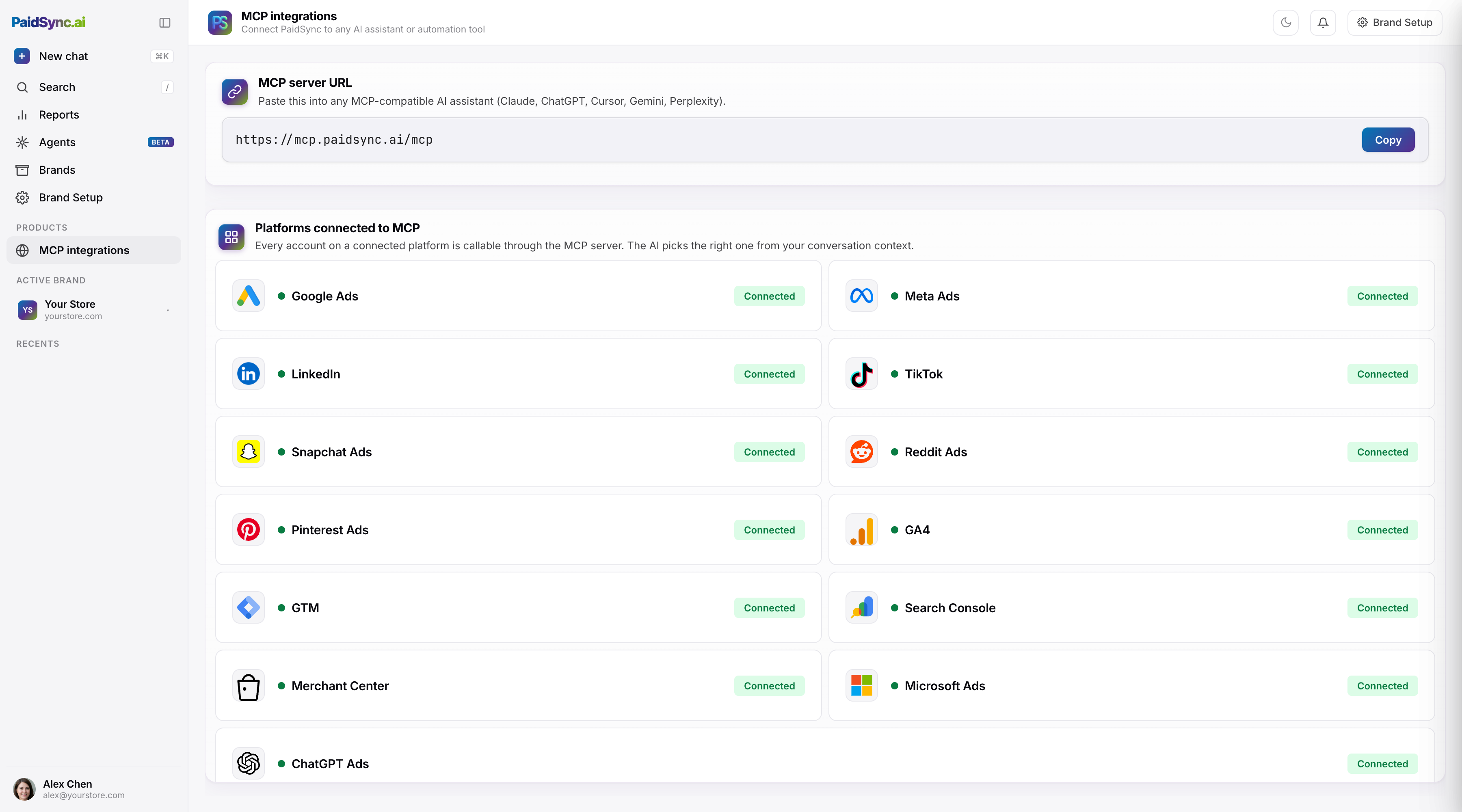The height and width of the screenshot is (812, 1462).
Task: Click the Search magnifier icon in sidebar
Action: 22,87
